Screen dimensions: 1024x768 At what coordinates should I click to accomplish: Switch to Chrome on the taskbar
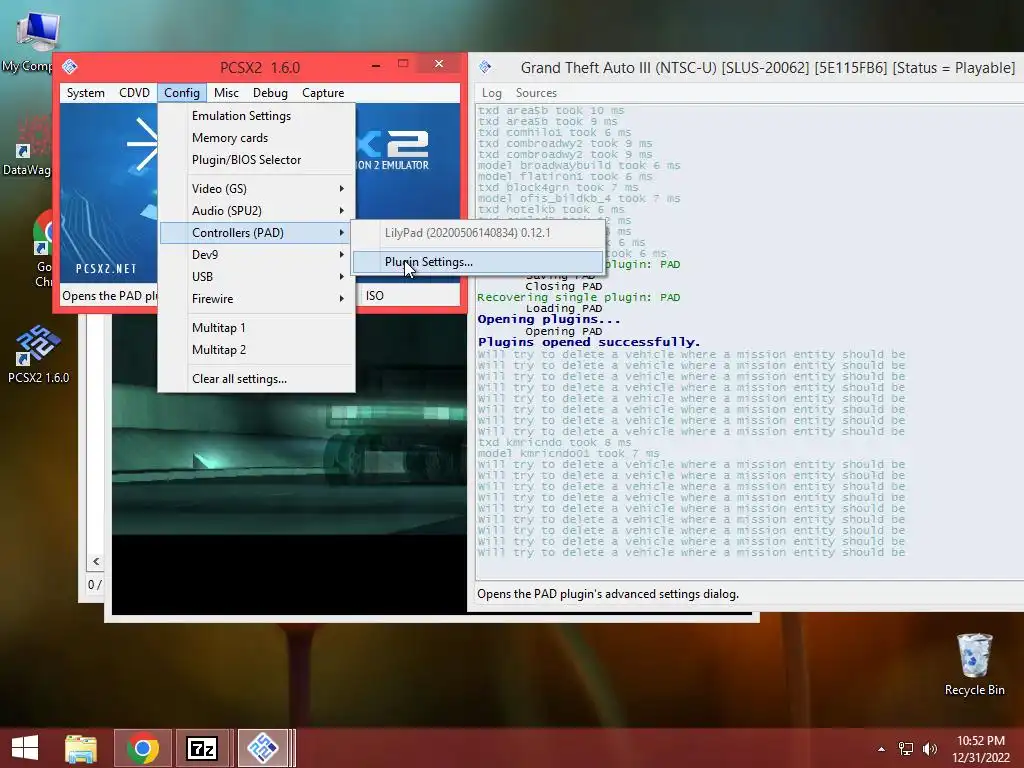[143, 748]
